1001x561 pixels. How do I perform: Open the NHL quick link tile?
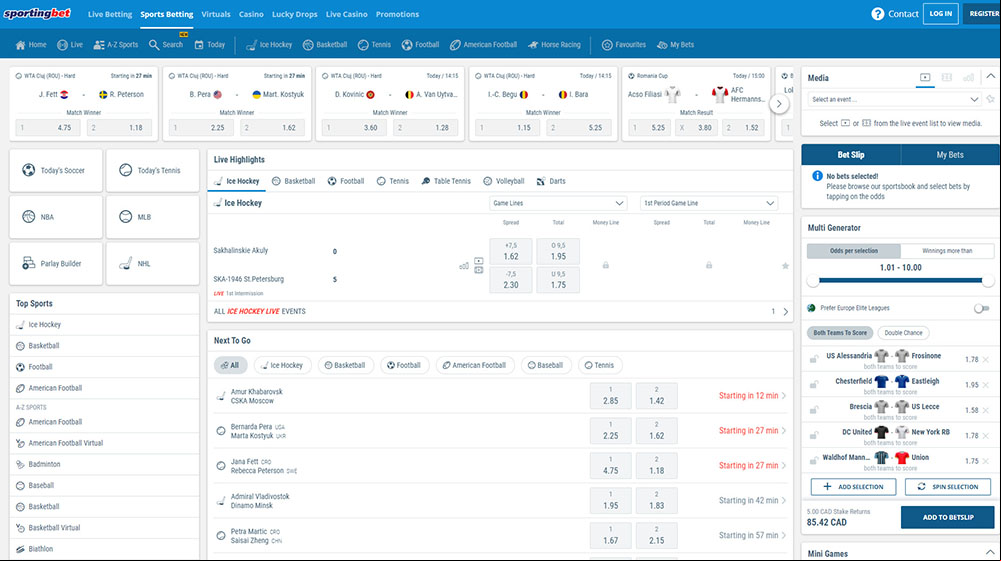pyautogui.click(x=153, y=264)
